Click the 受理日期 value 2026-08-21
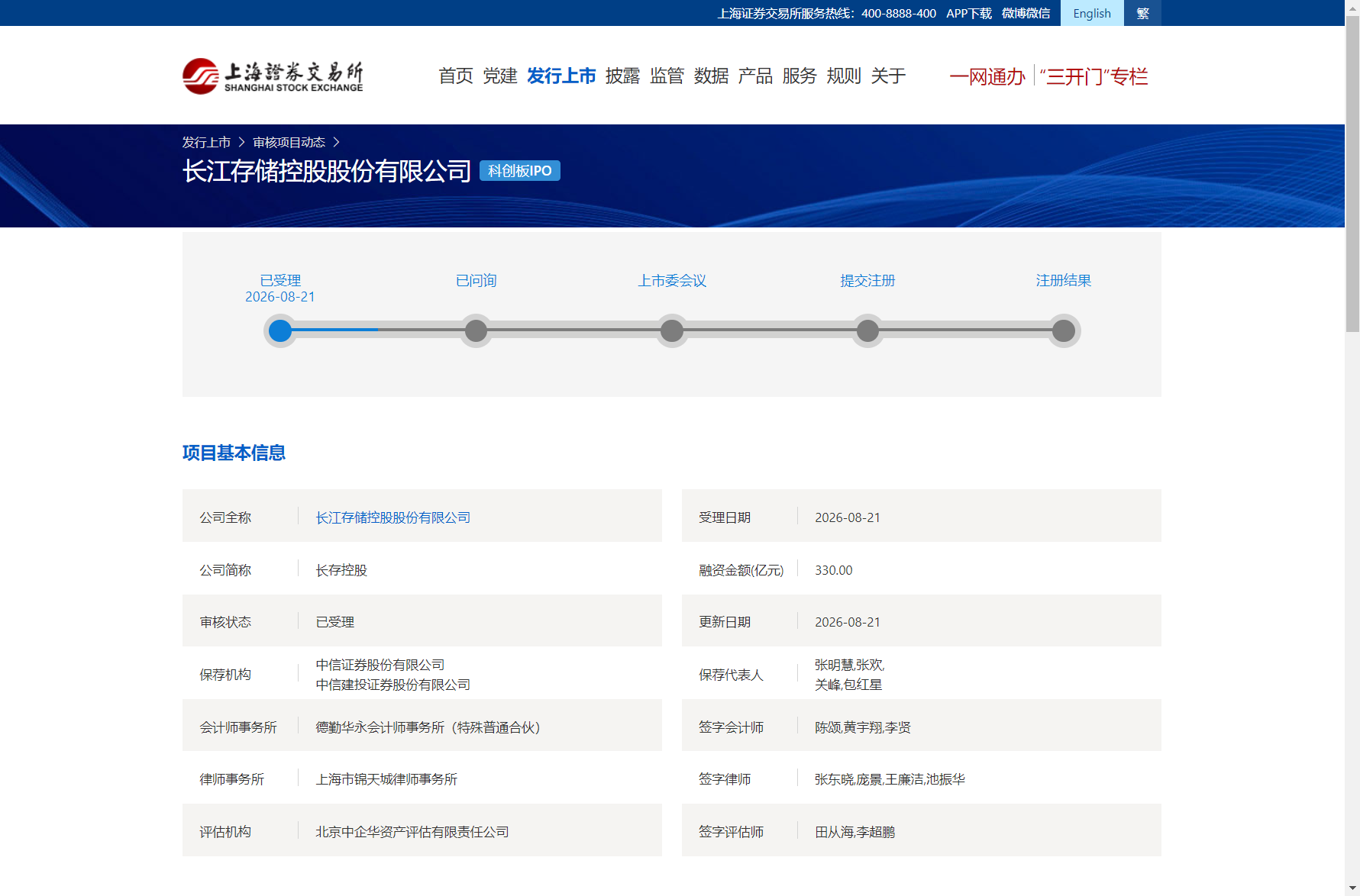The height and width of the screenshot is (896, 1360). point(848,517)
